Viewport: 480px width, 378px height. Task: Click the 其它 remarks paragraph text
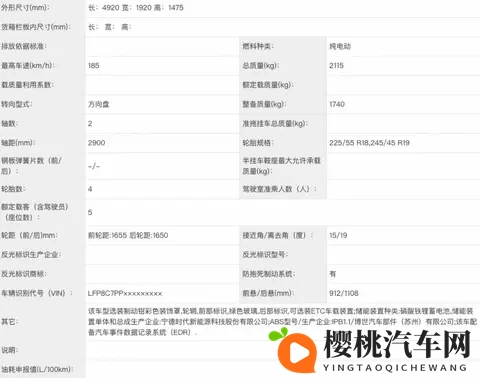[283, 322]
